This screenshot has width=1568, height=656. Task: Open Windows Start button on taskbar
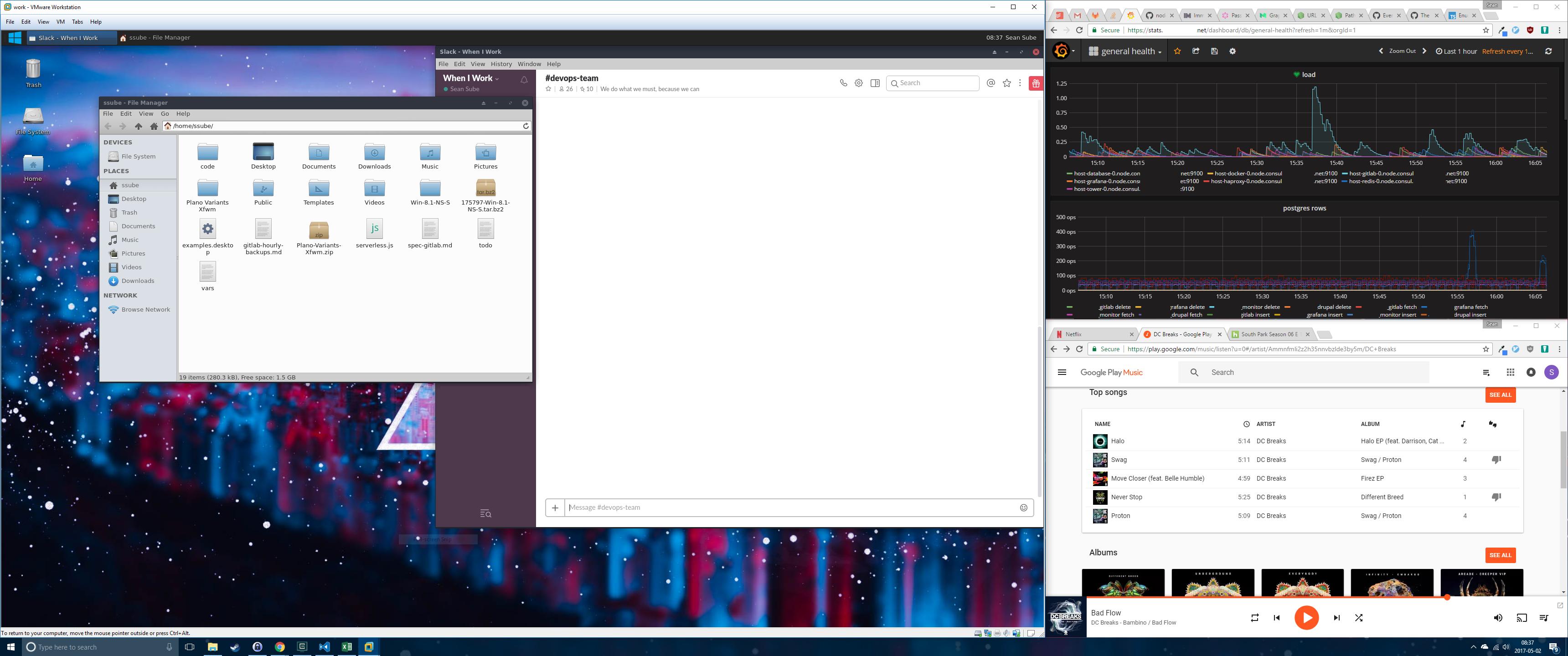click(11, 647)
